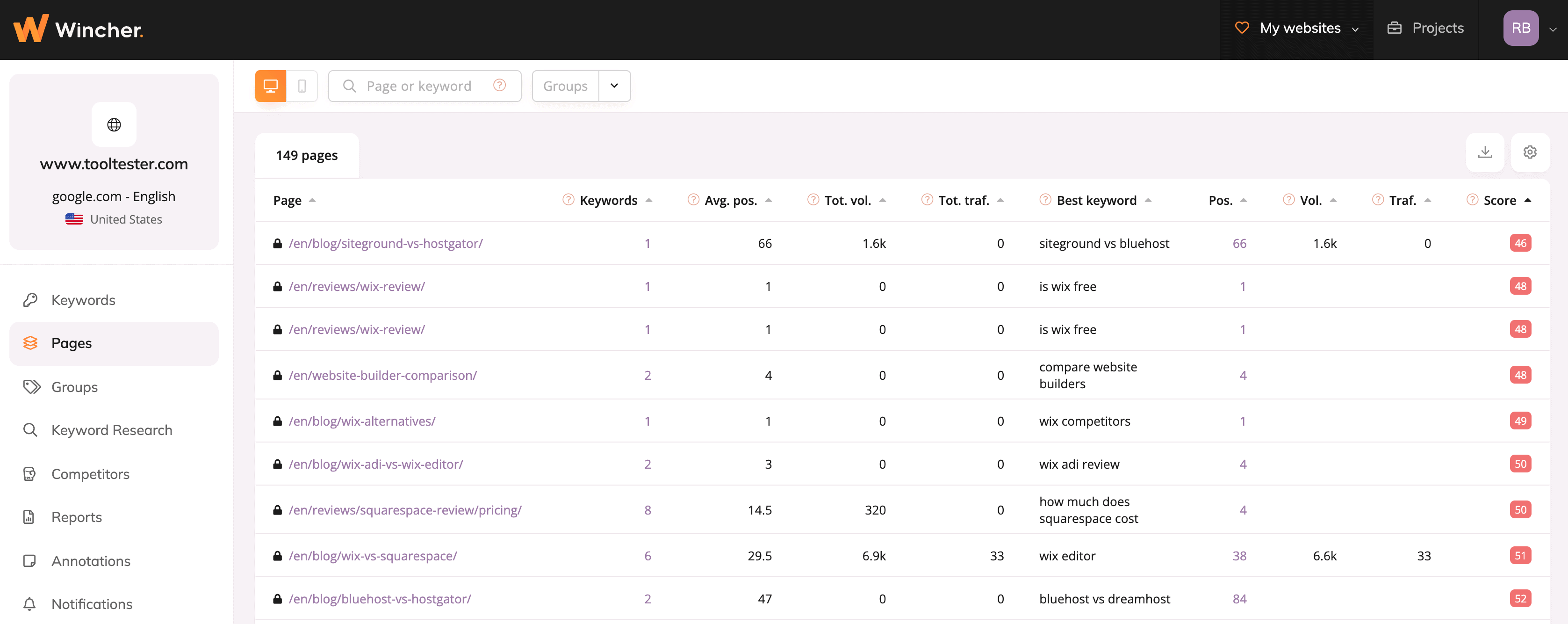The height and width of the screenshot is (624, 1568).
Task: Open Reports in the sidebar
Action: pyautogui.click(x=114, y=517)
